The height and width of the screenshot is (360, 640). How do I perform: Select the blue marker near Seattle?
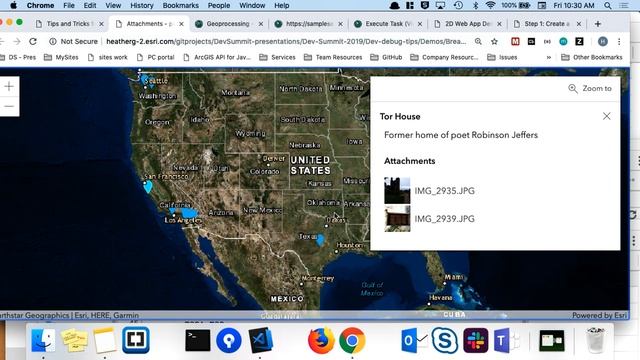[x=145, y=80]
